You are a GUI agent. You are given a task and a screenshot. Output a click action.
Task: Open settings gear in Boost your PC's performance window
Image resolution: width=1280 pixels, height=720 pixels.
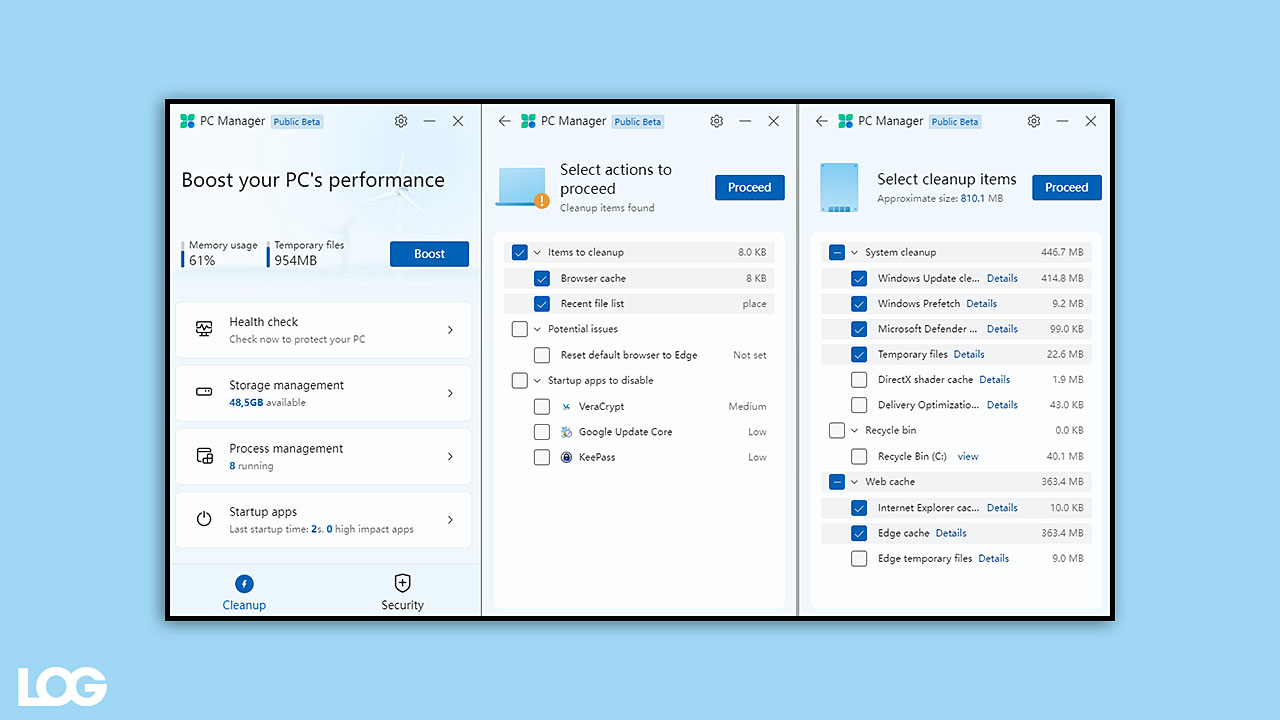401,121
